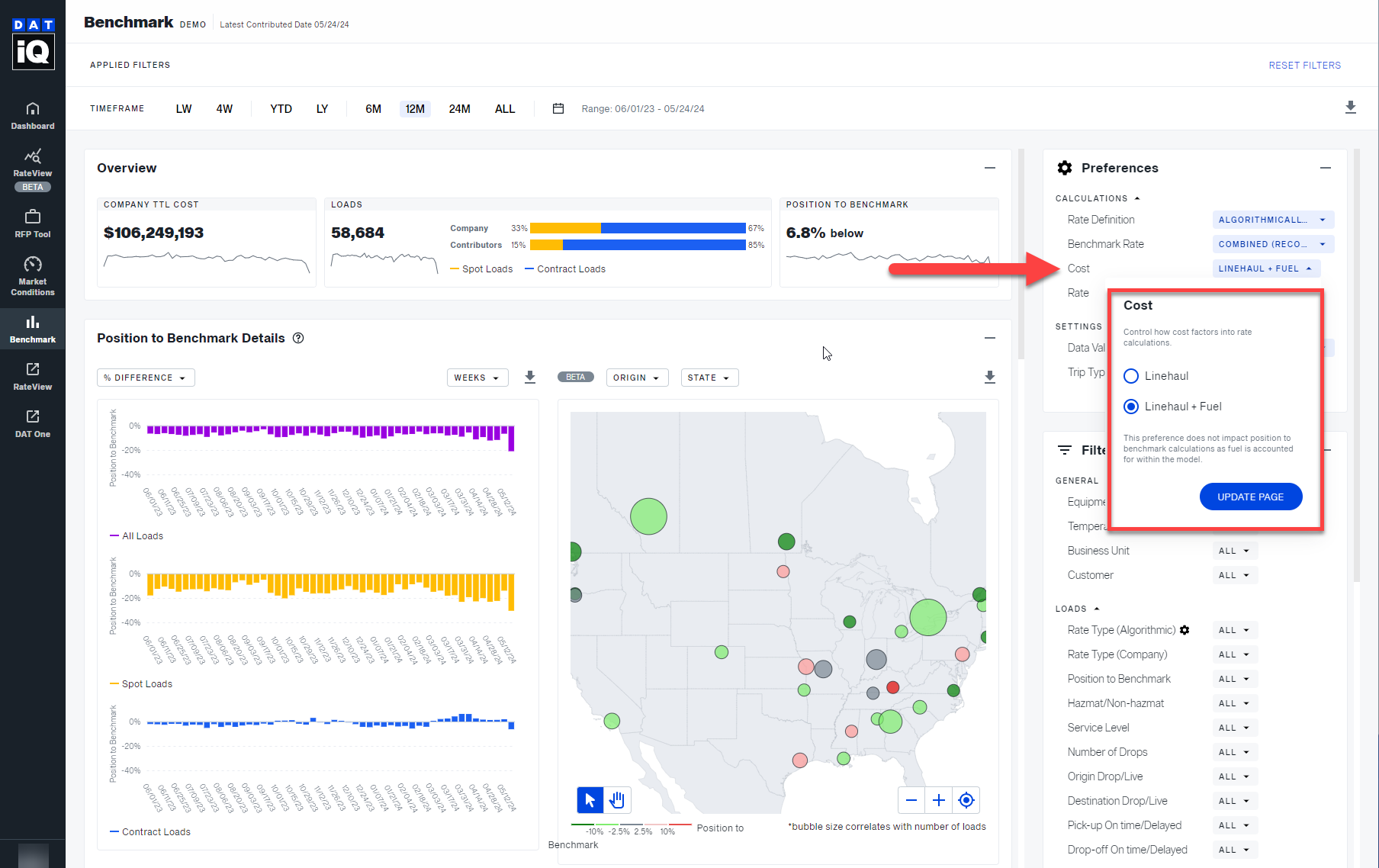Image resolution: width=1379 pixels, height=868 pixels.
Task: Open the Customer filter dropdown
Action: point(1234,575)
